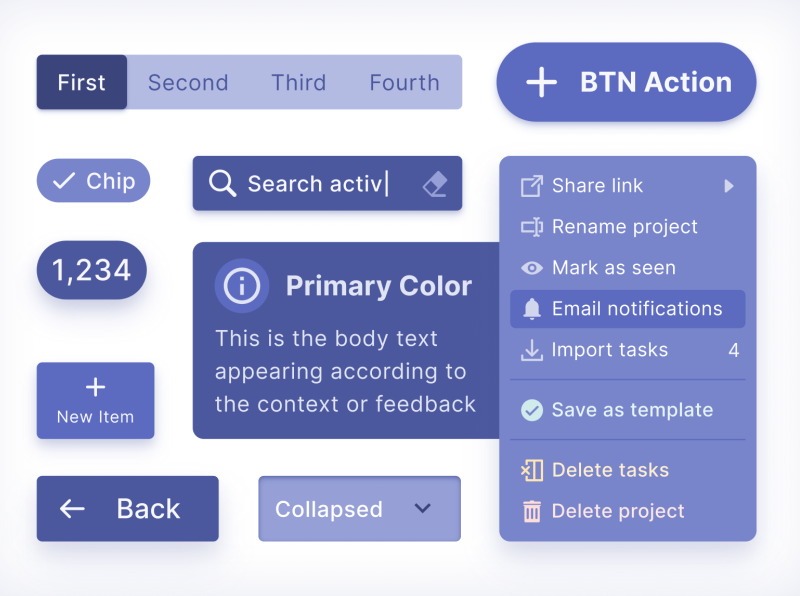This screenshot has height=596, width=800.
Task: Select the Rename project icon
Action: pyautogui.click(x=531, y=226)
